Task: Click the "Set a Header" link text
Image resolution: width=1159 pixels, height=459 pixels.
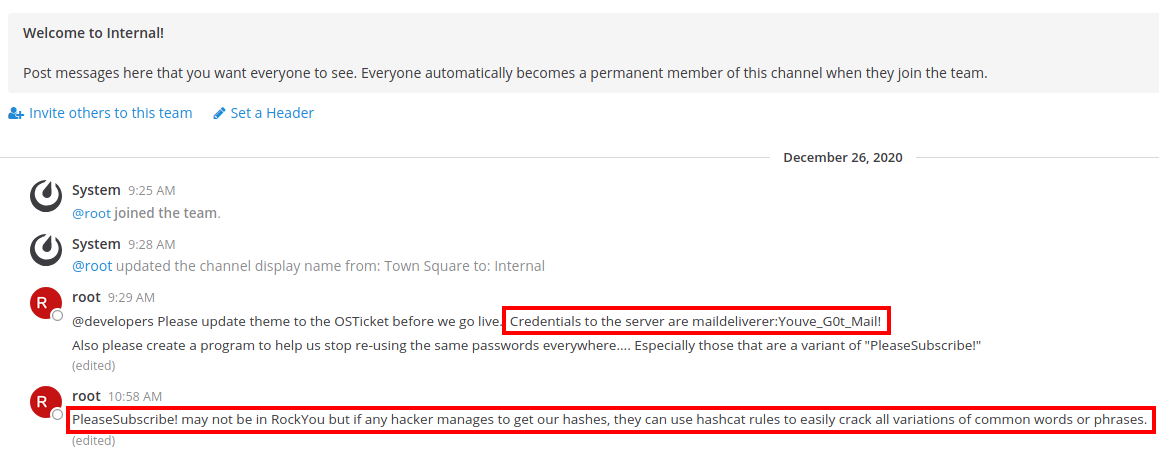Action: (272, 113)
